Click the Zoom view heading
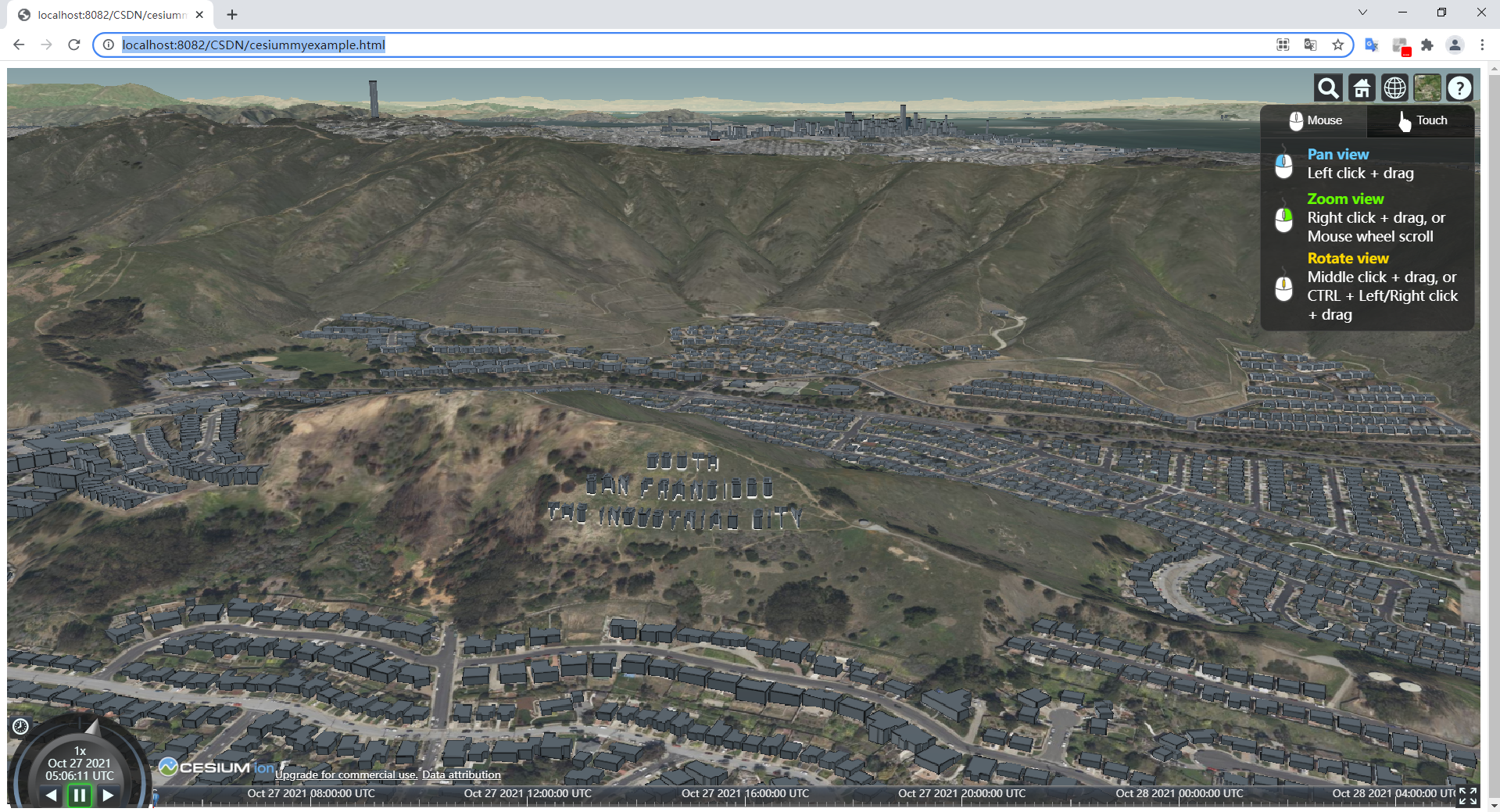This screenshot has width=1500, height=812. pyautogui.click(x=1345, y=199)
